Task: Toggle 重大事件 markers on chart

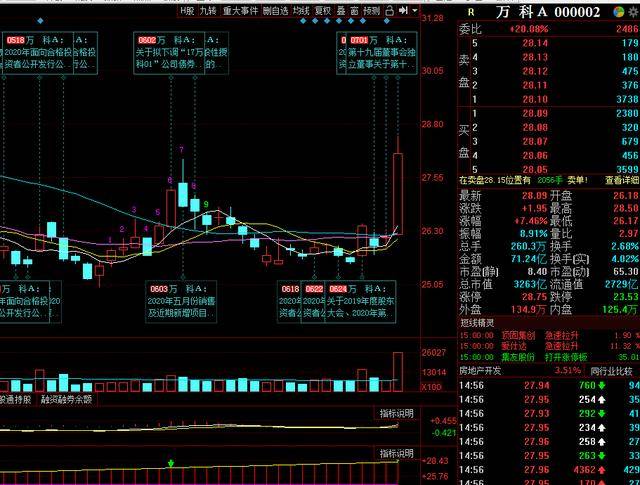Action: [240, 11]
